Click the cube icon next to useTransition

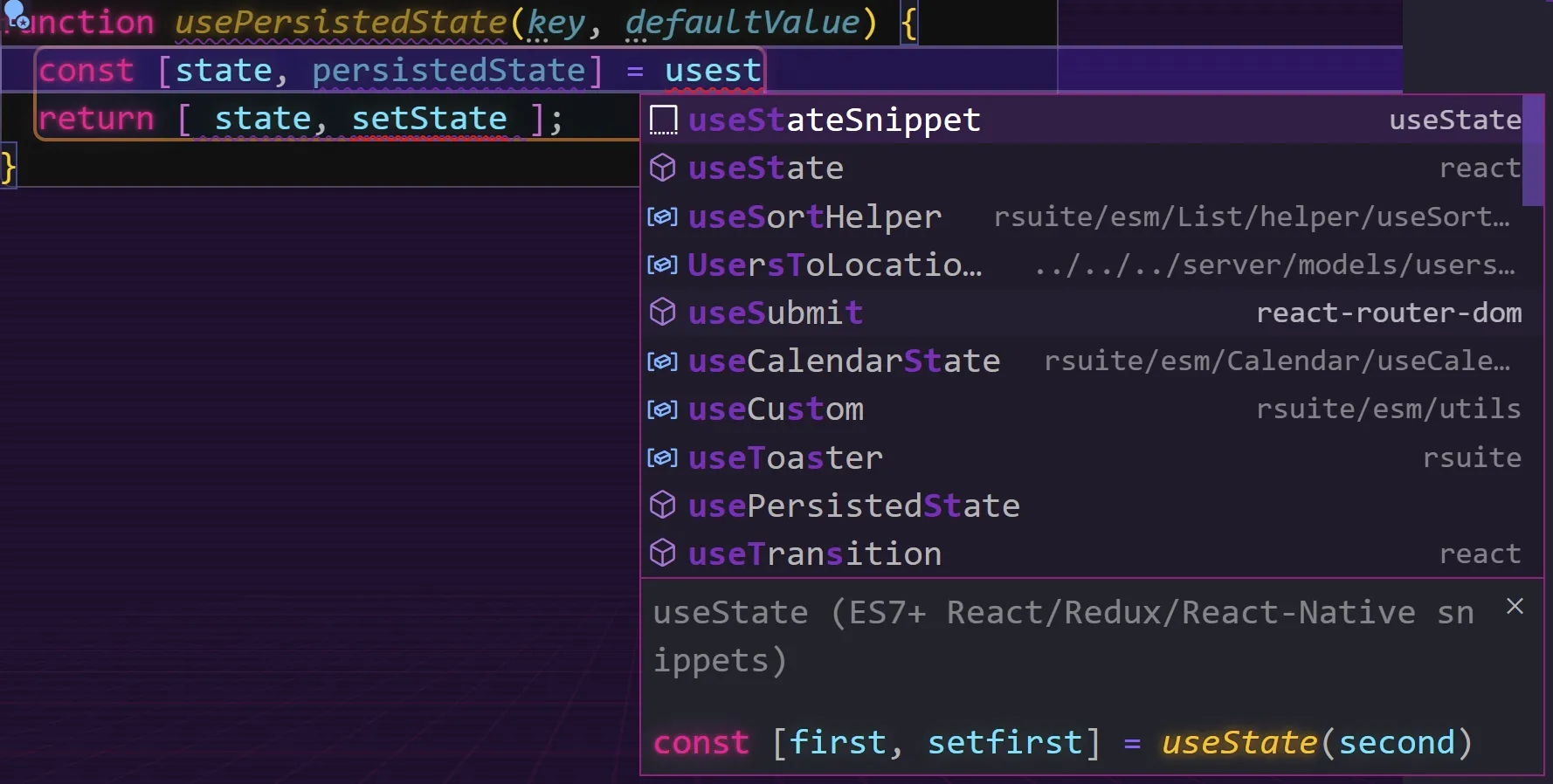pos(663,554)
